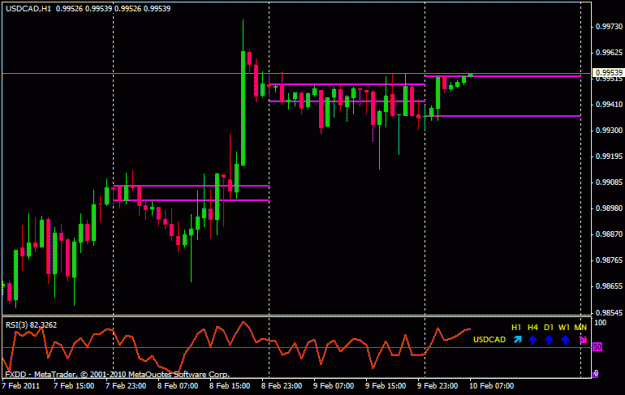Click the 0.98545 price axis label
This screenshot has height=395, width=625.
click(609, 312)
